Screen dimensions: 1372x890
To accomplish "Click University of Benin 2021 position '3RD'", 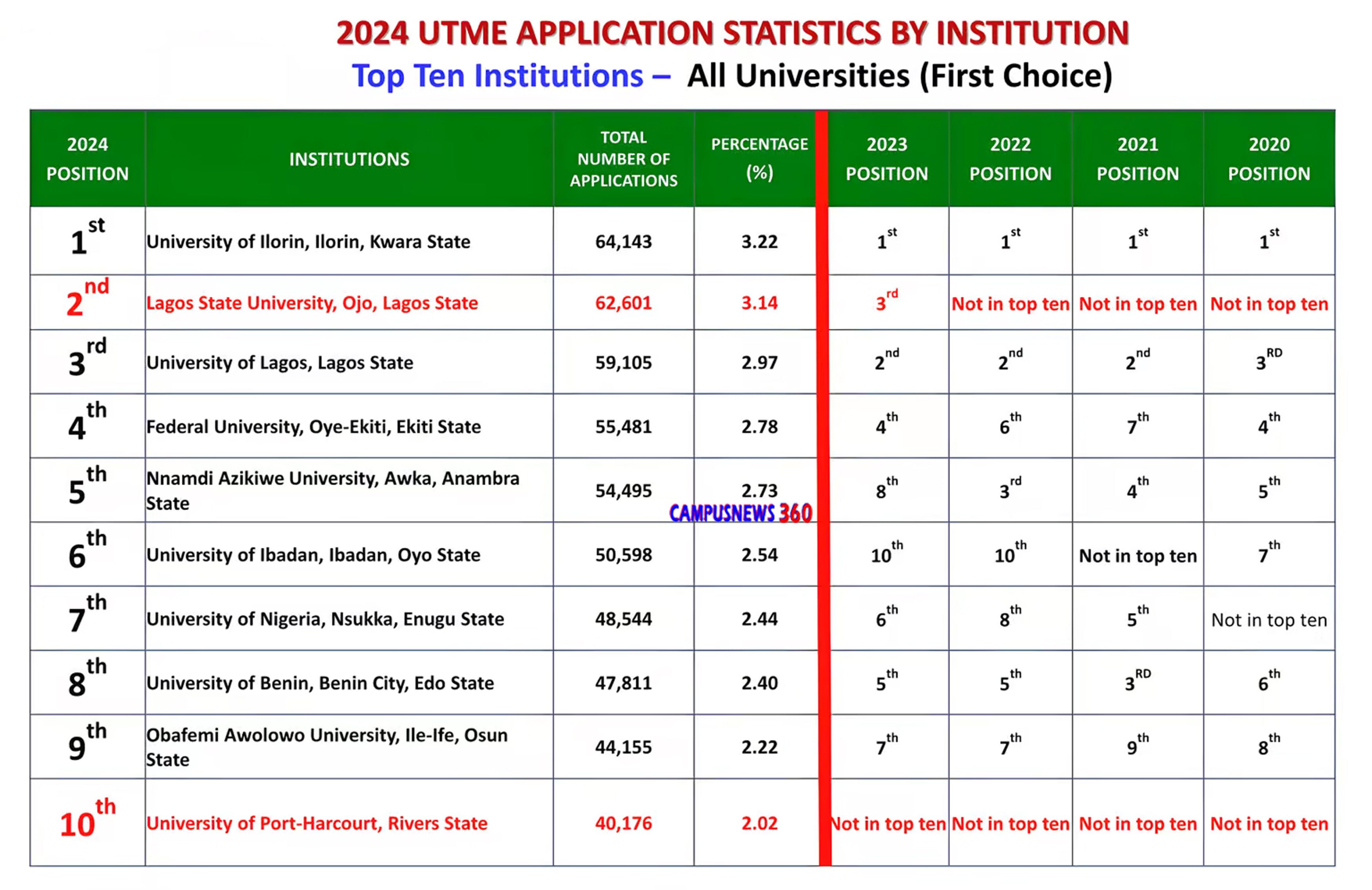I will (x=1138, y=680).
